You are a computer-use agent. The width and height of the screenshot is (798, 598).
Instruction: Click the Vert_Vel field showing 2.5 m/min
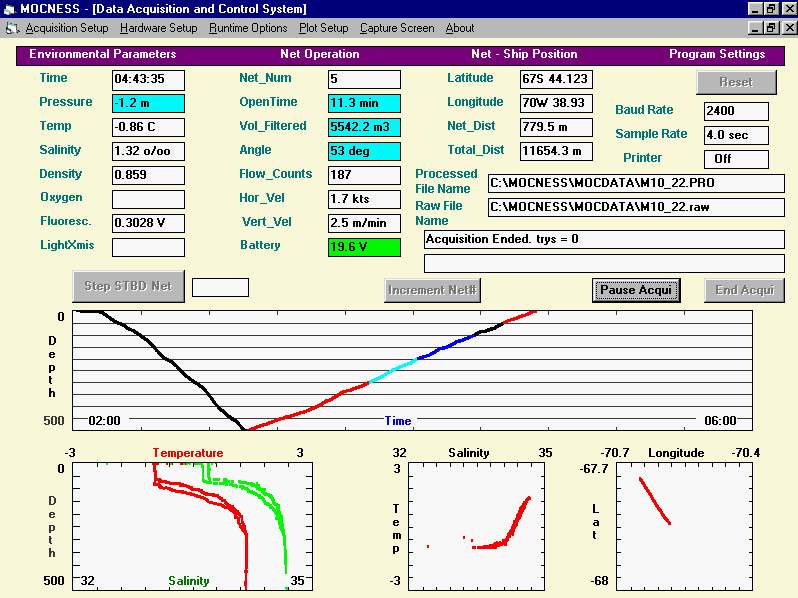364,223
